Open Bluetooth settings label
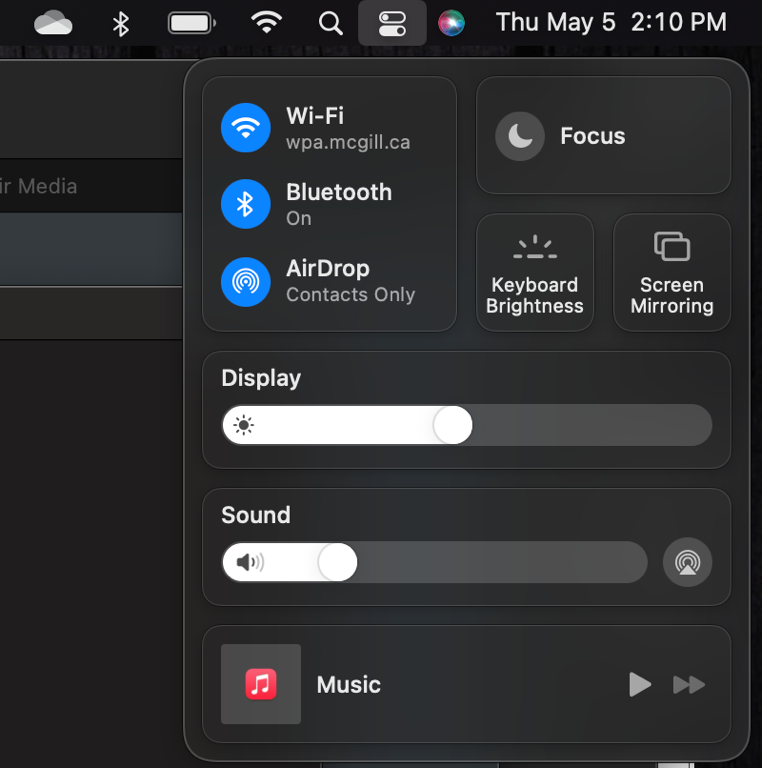The width and height of the screenshot is (762, 768). pyautogui.click(x=339, y=192)
